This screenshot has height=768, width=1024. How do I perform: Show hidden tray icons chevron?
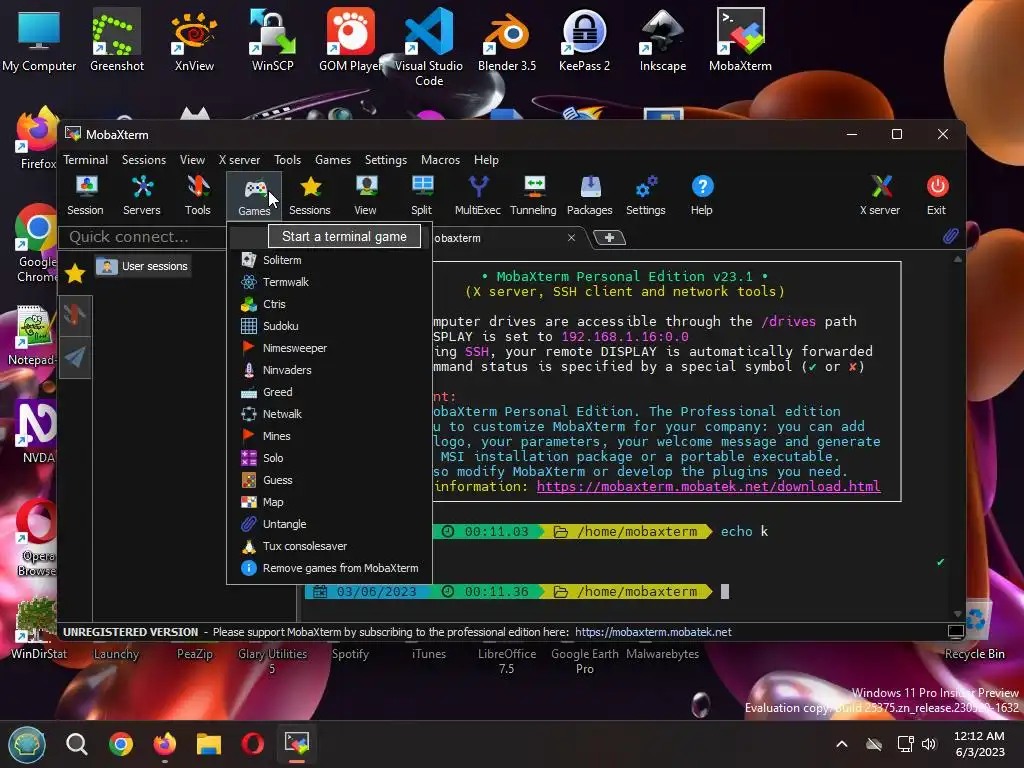click(842, 744)
